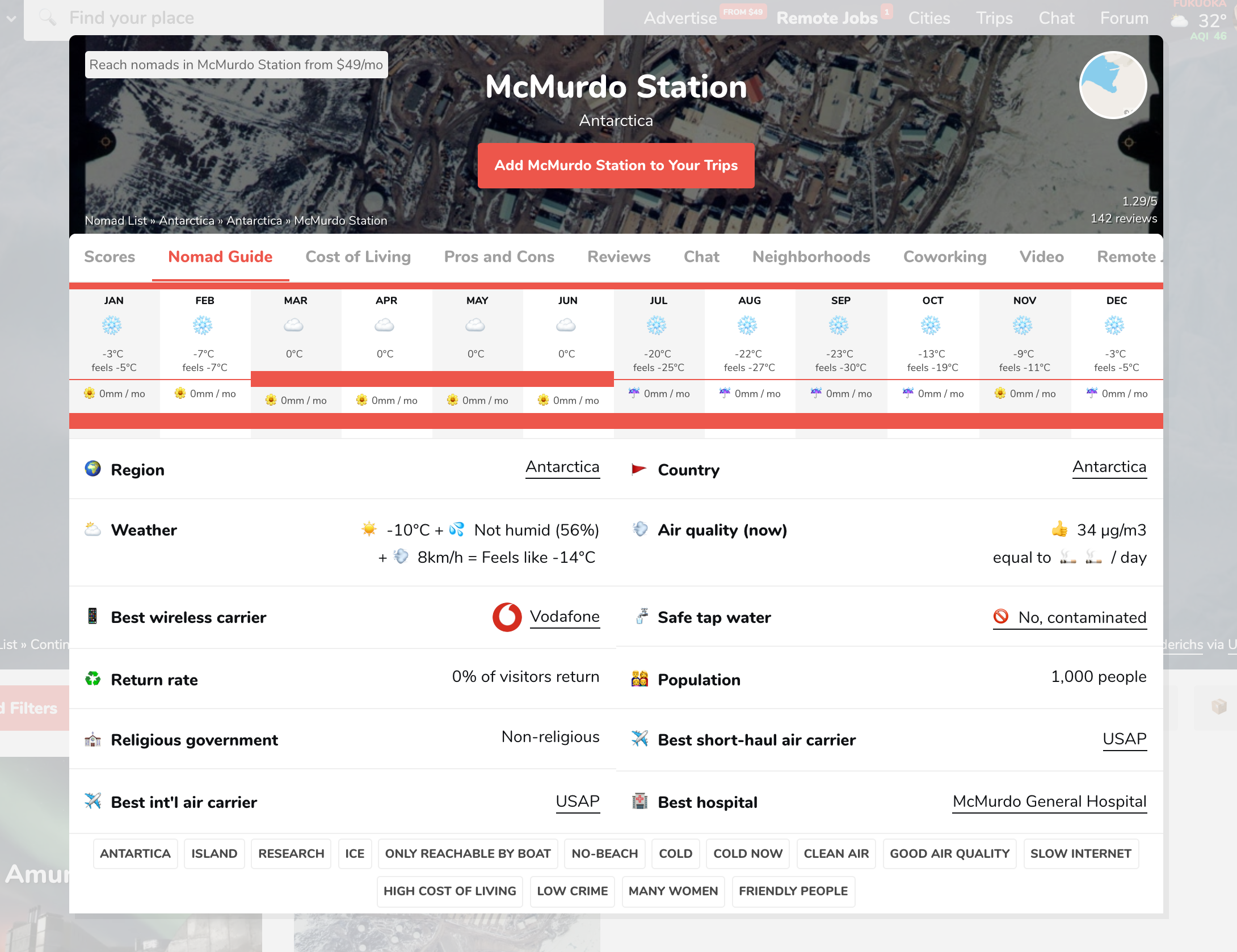Open the Pros and Cons tab
1237x952 pixels.
(x=499, y=257)
